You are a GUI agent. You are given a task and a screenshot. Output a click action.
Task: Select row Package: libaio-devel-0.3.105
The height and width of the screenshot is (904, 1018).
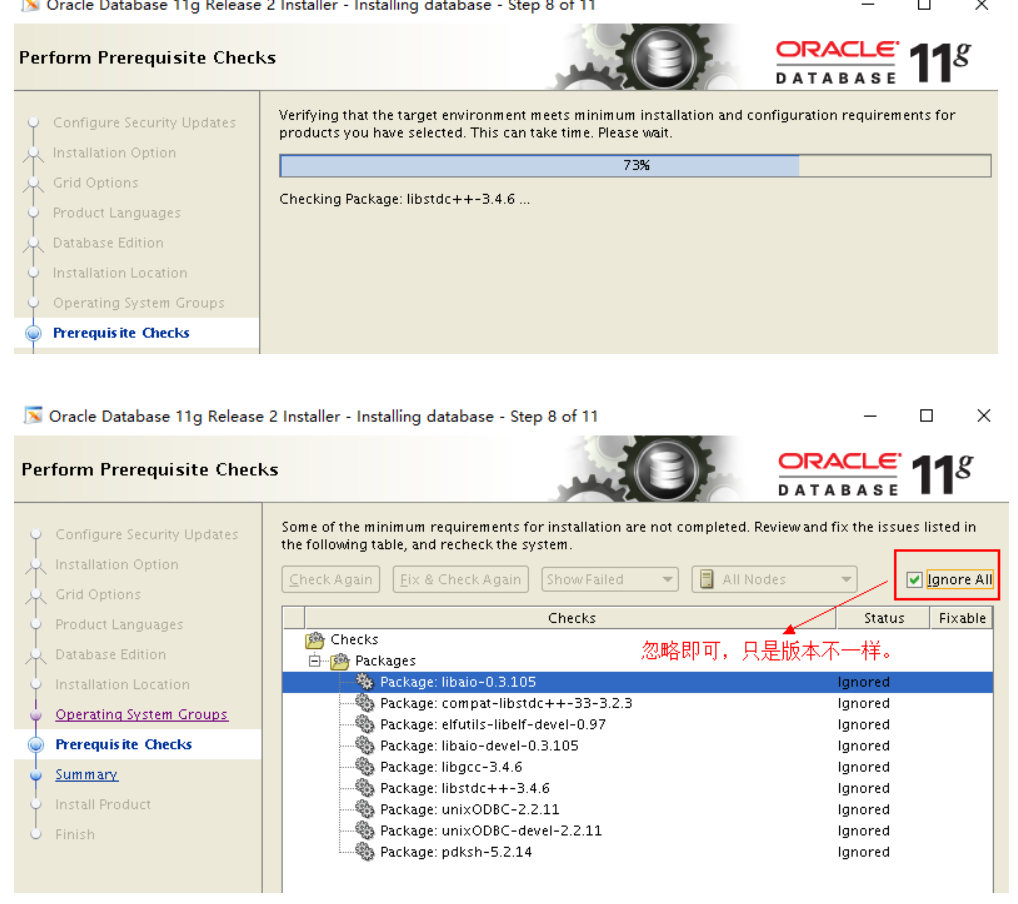coord(638,746)
